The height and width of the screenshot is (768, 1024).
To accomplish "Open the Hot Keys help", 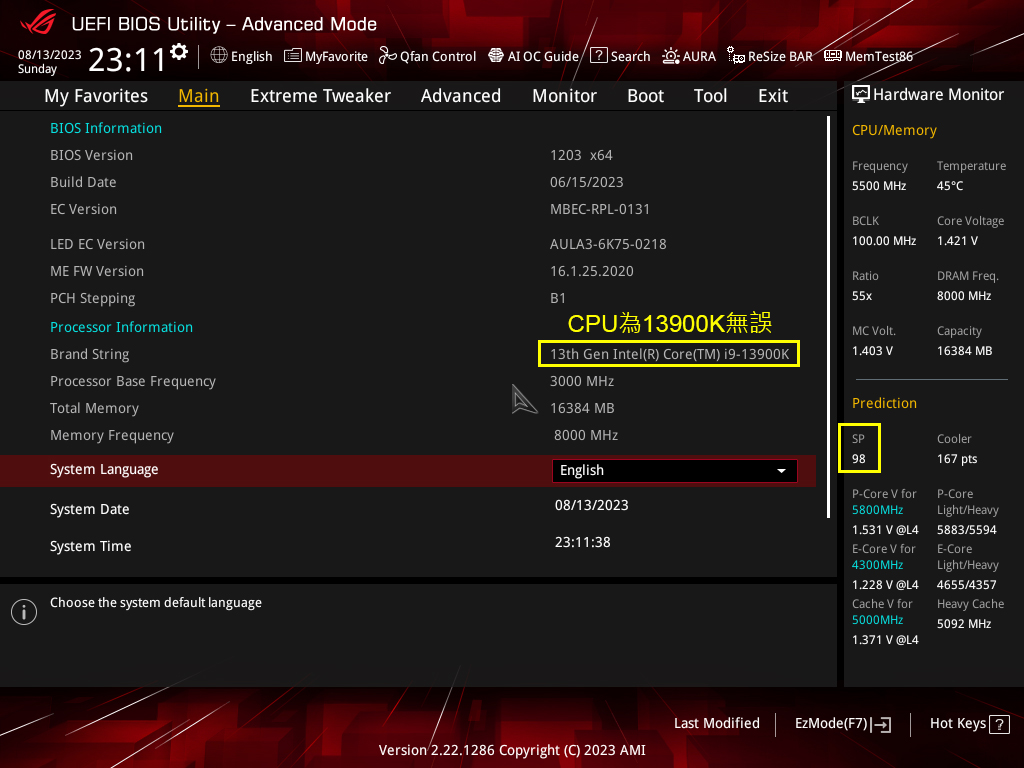I will pyautogui.click(x=969, y=723).
